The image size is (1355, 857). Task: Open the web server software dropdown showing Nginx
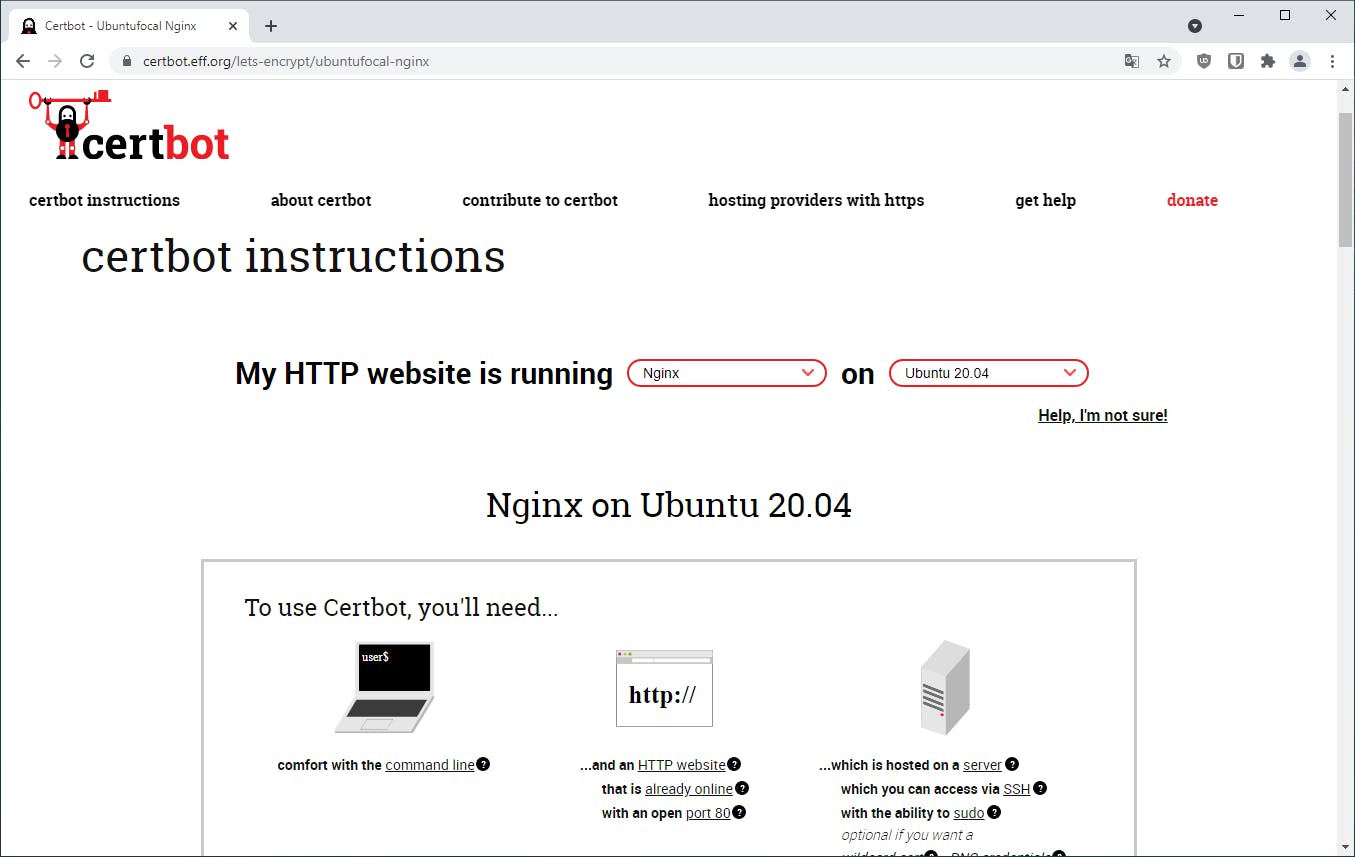[726, 373]
